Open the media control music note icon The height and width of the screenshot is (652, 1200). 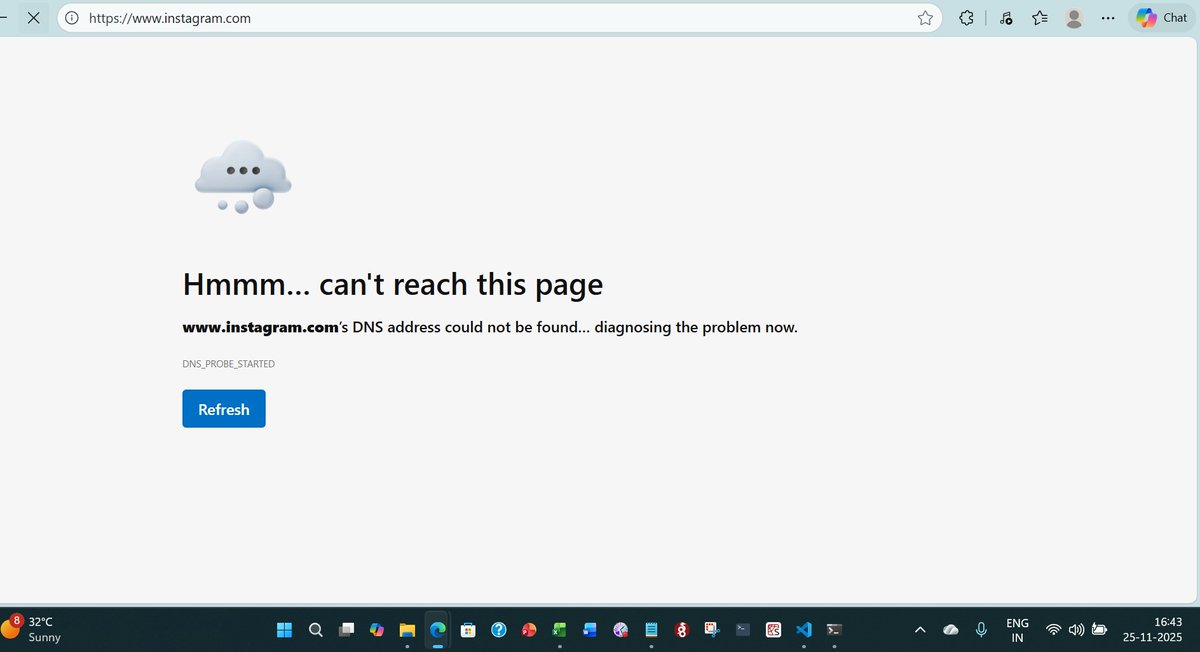click(1006, 18)
